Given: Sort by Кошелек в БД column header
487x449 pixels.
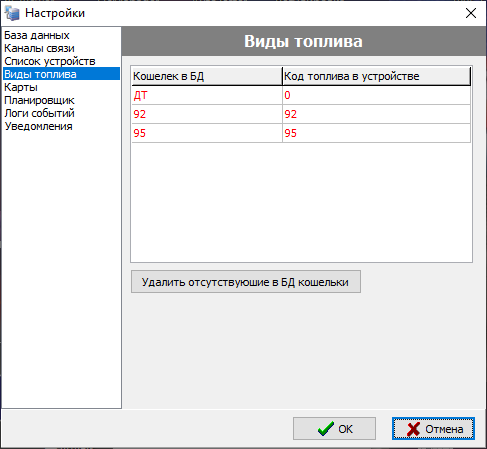Looking at the screenshot, I should click(x=207, y=76).
